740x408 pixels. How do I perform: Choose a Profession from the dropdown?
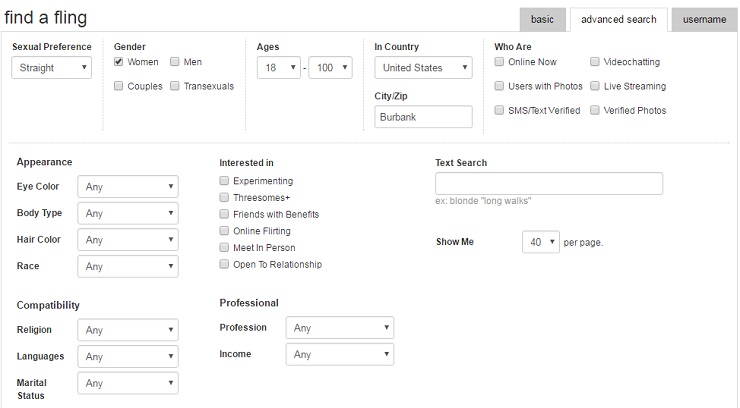(x=340, y=327)
